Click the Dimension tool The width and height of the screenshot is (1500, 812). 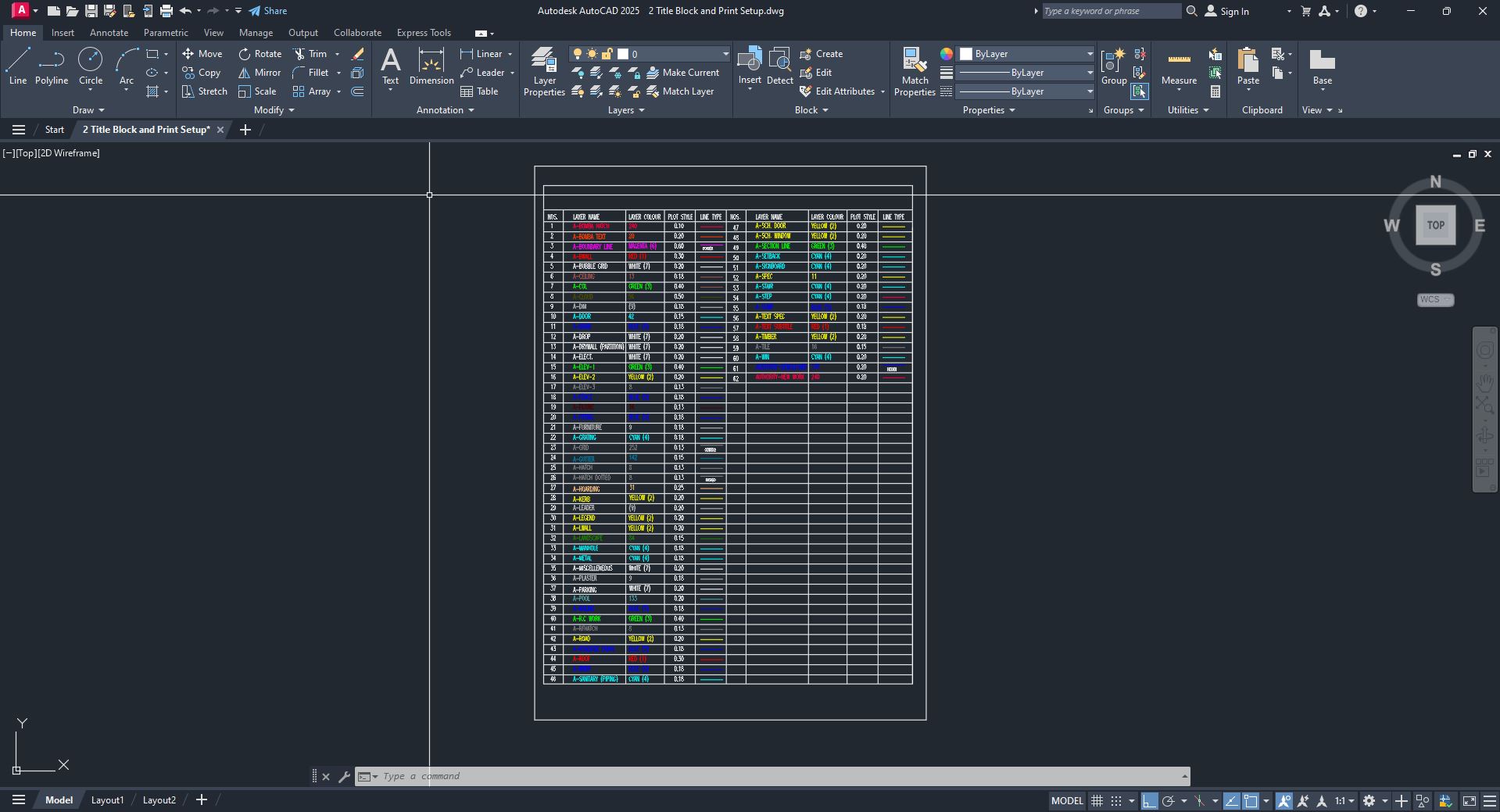tap(431, 66)
